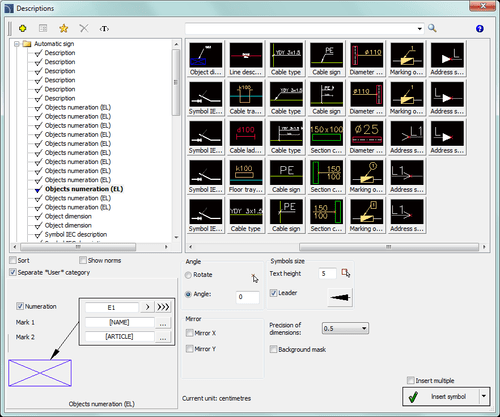Screen dimensions: 500x417
Task: Collapse the Automatic sign tree folder
Action: click(17, 44)
